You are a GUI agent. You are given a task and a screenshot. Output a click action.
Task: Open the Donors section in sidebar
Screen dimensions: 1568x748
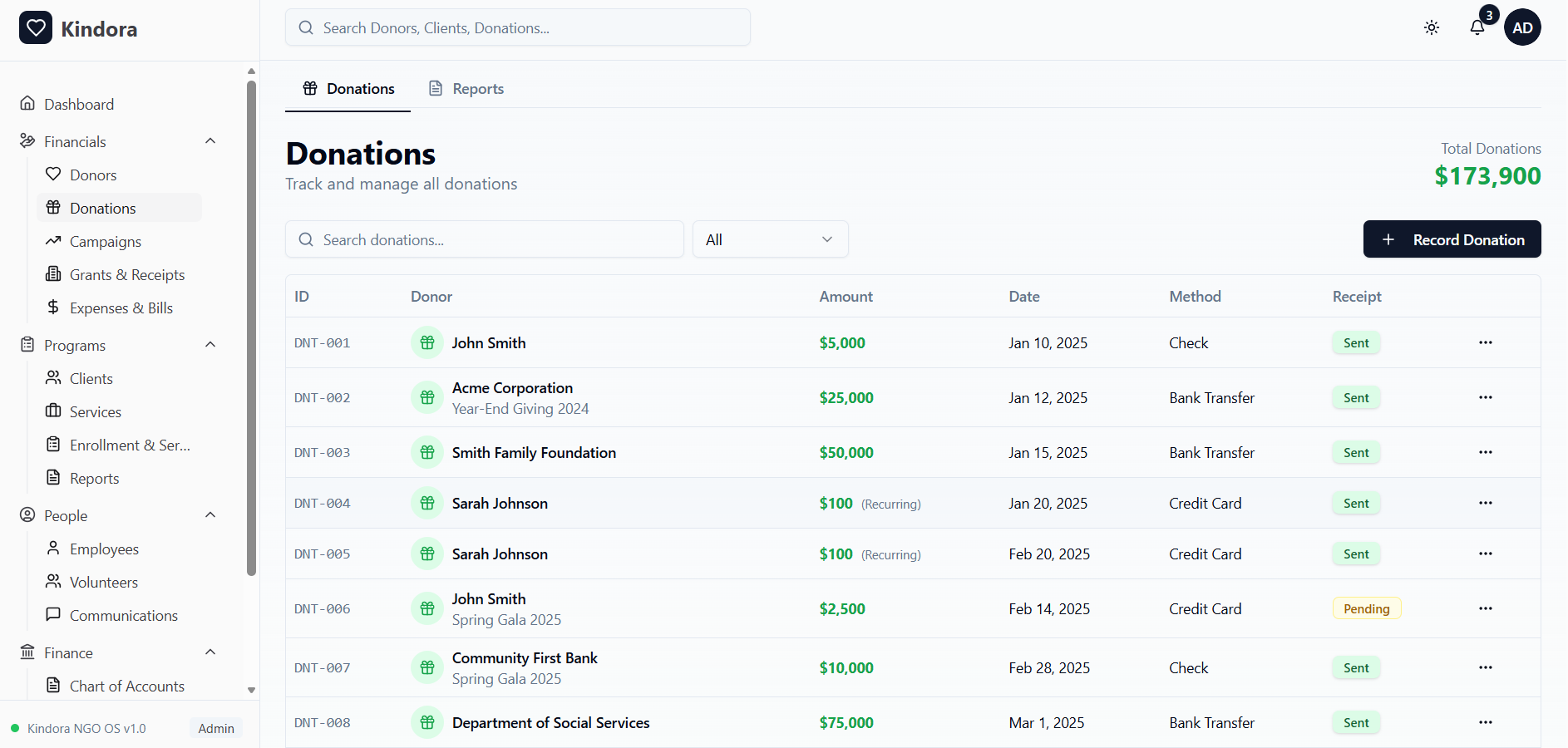coord(93,175)
